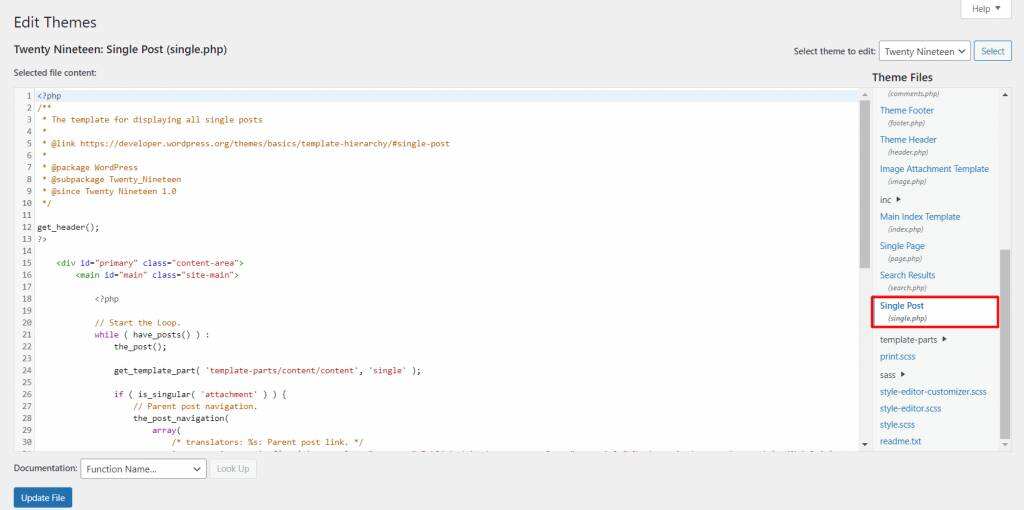The image size is (1024, 510).
Task: Open print.scss file
Action: coord(897,357)
